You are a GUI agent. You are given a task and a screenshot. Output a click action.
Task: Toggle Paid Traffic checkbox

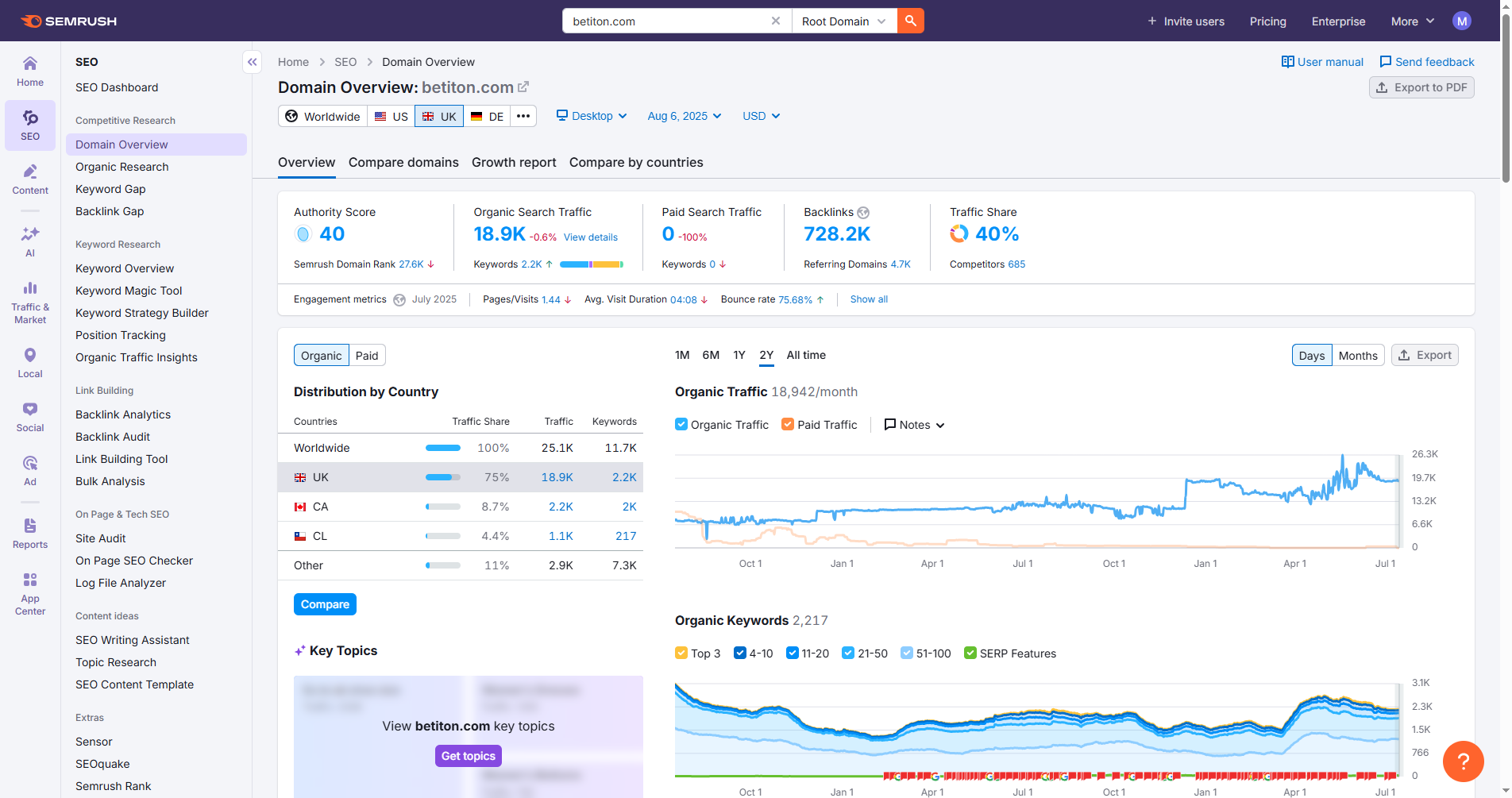(x=788, y=425)
